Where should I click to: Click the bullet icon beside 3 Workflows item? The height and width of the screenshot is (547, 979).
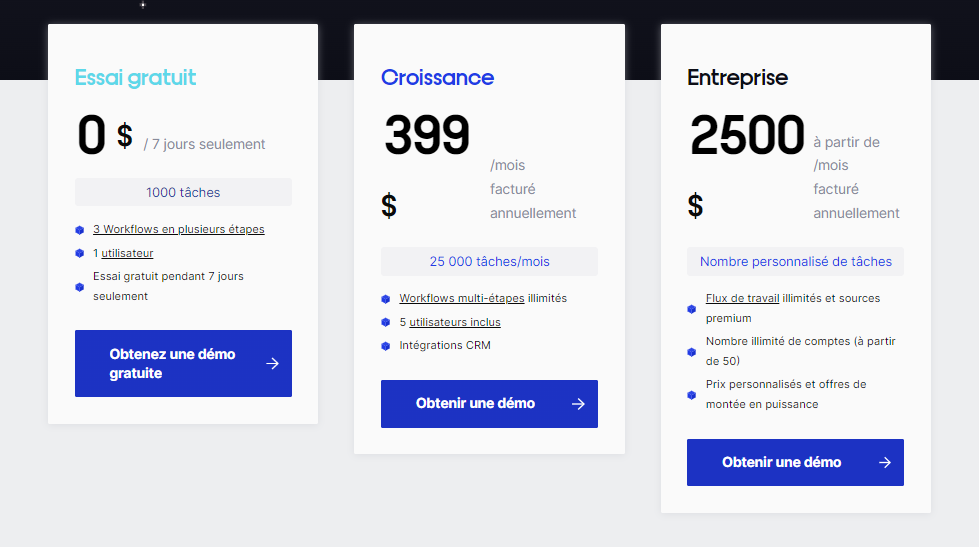pyautogui.click(x=79, y=230)
